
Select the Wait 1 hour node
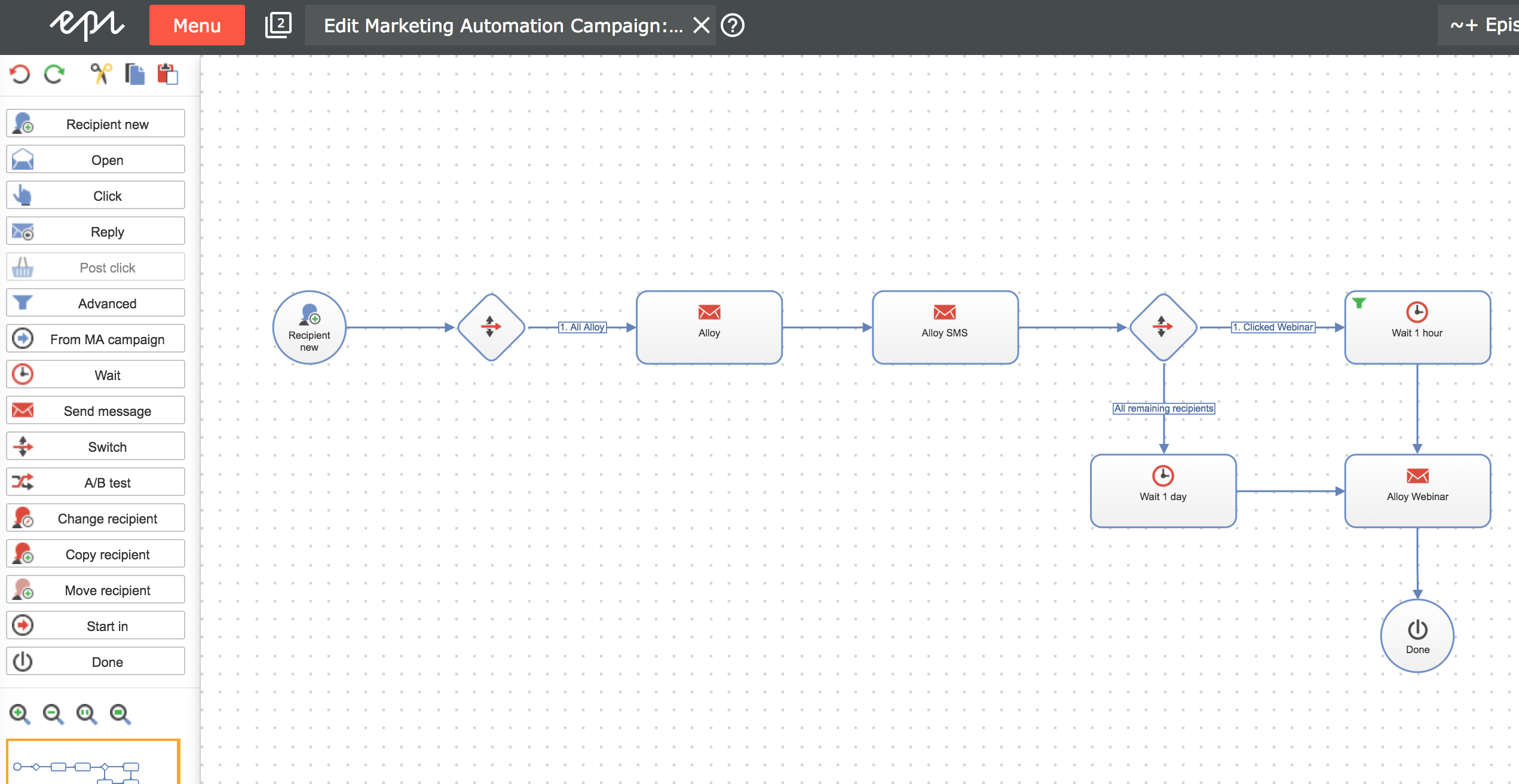(1417, 327)
